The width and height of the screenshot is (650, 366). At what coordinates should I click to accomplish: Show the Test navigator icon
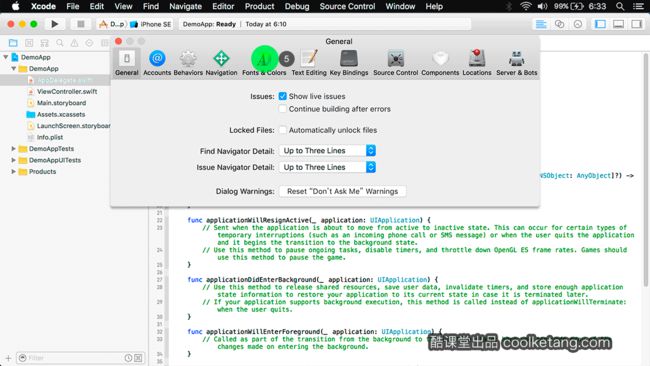click(89, 43)
